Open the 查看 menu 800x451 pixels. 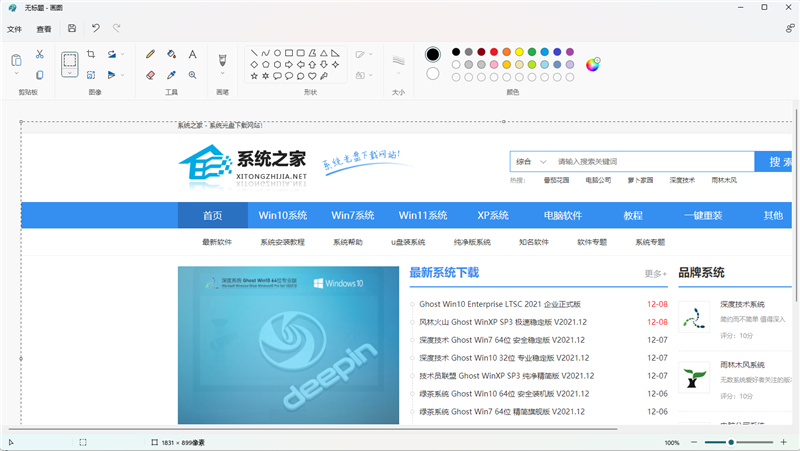(x=44, y=29)
